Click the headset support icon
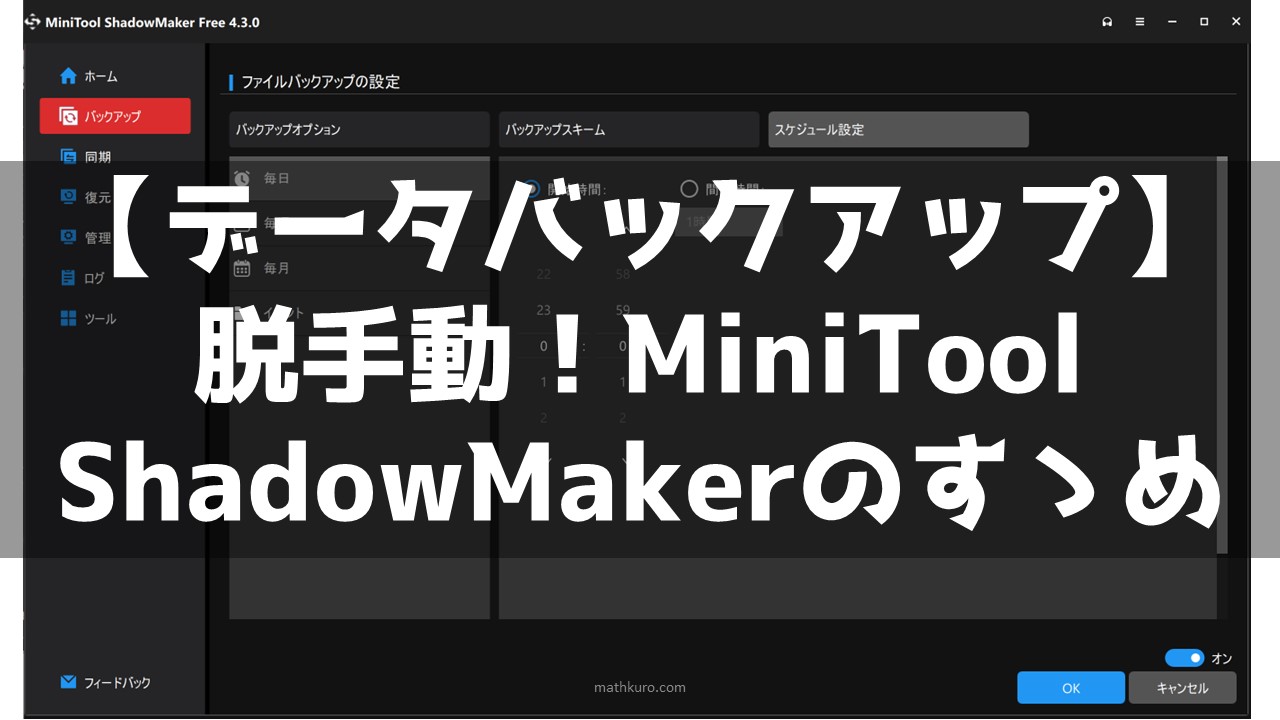Image resolution: width=1280 pixels, height=720 pixels. (1107, 22)
